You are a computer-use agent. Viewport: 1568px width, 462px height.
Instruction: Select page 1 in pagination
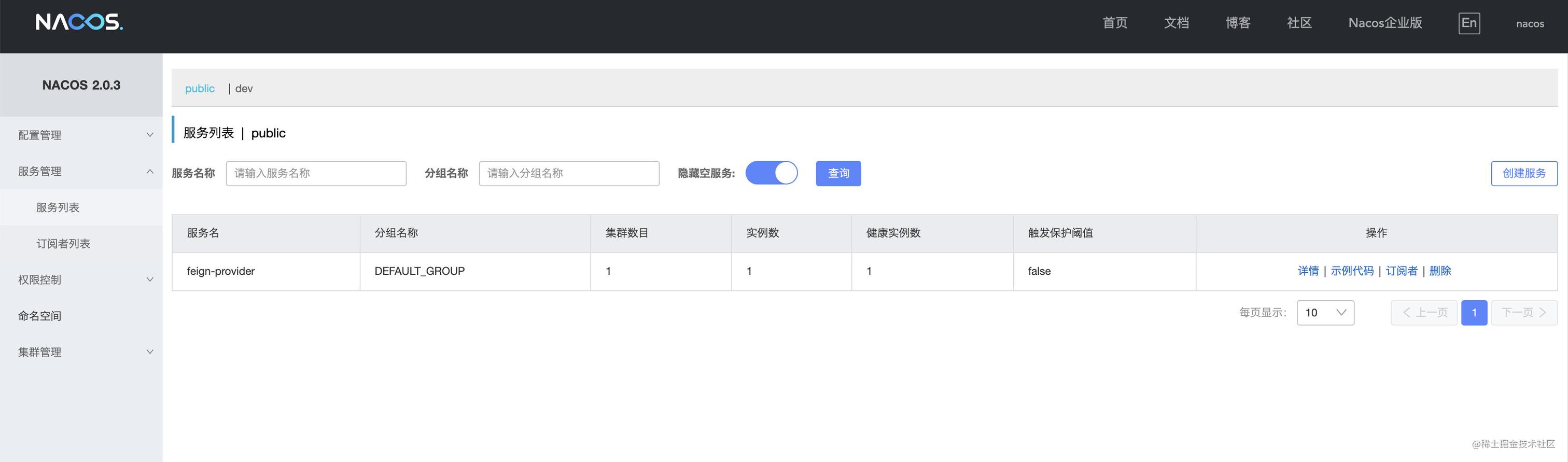(x=1474, y=312)
